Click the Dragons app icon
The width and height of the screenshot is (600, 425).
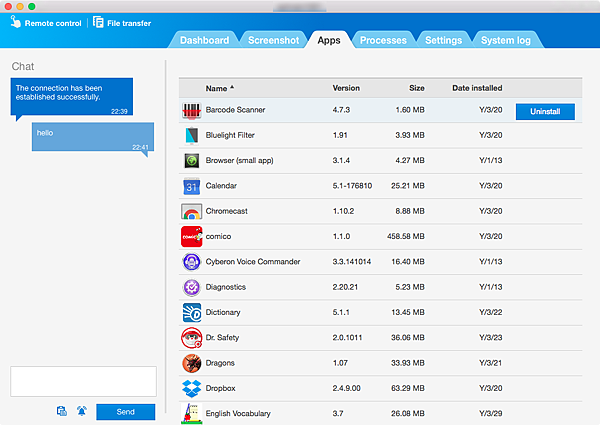pyautogui.click(x=191, y=363)
